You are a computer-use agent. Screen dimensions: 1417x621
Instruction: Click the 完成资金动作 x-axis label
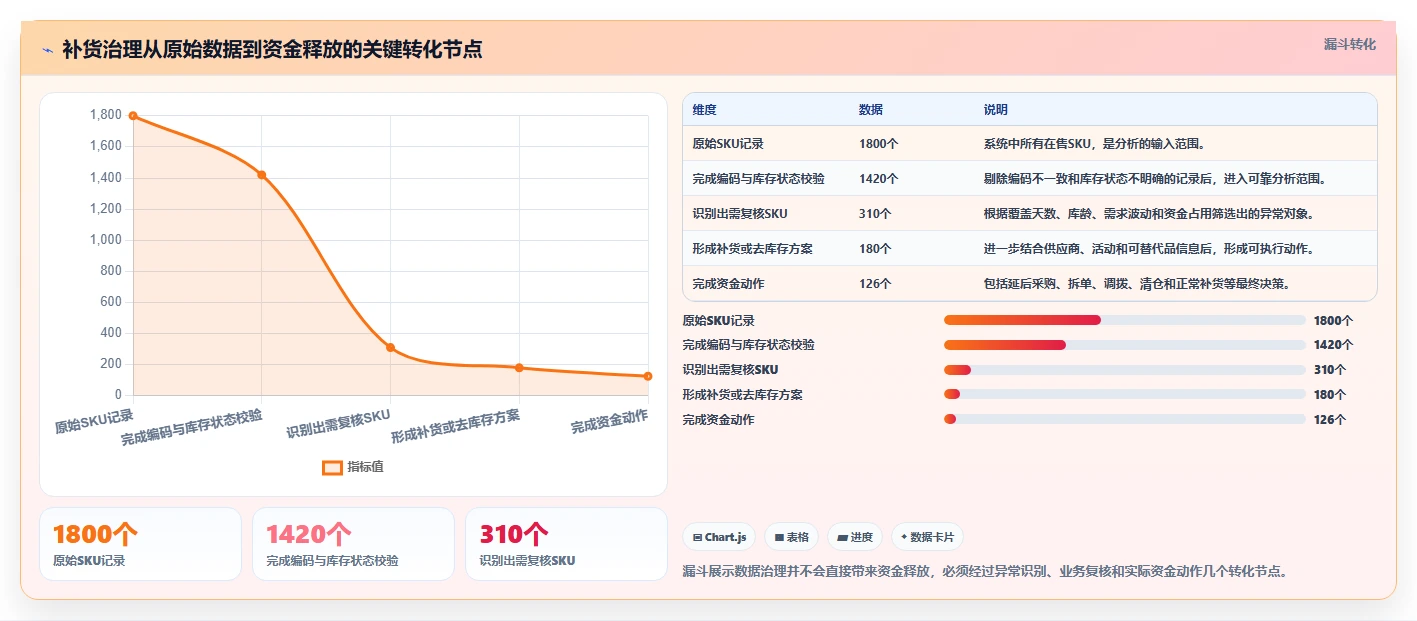pyautogui.click(x=609, y=422)
